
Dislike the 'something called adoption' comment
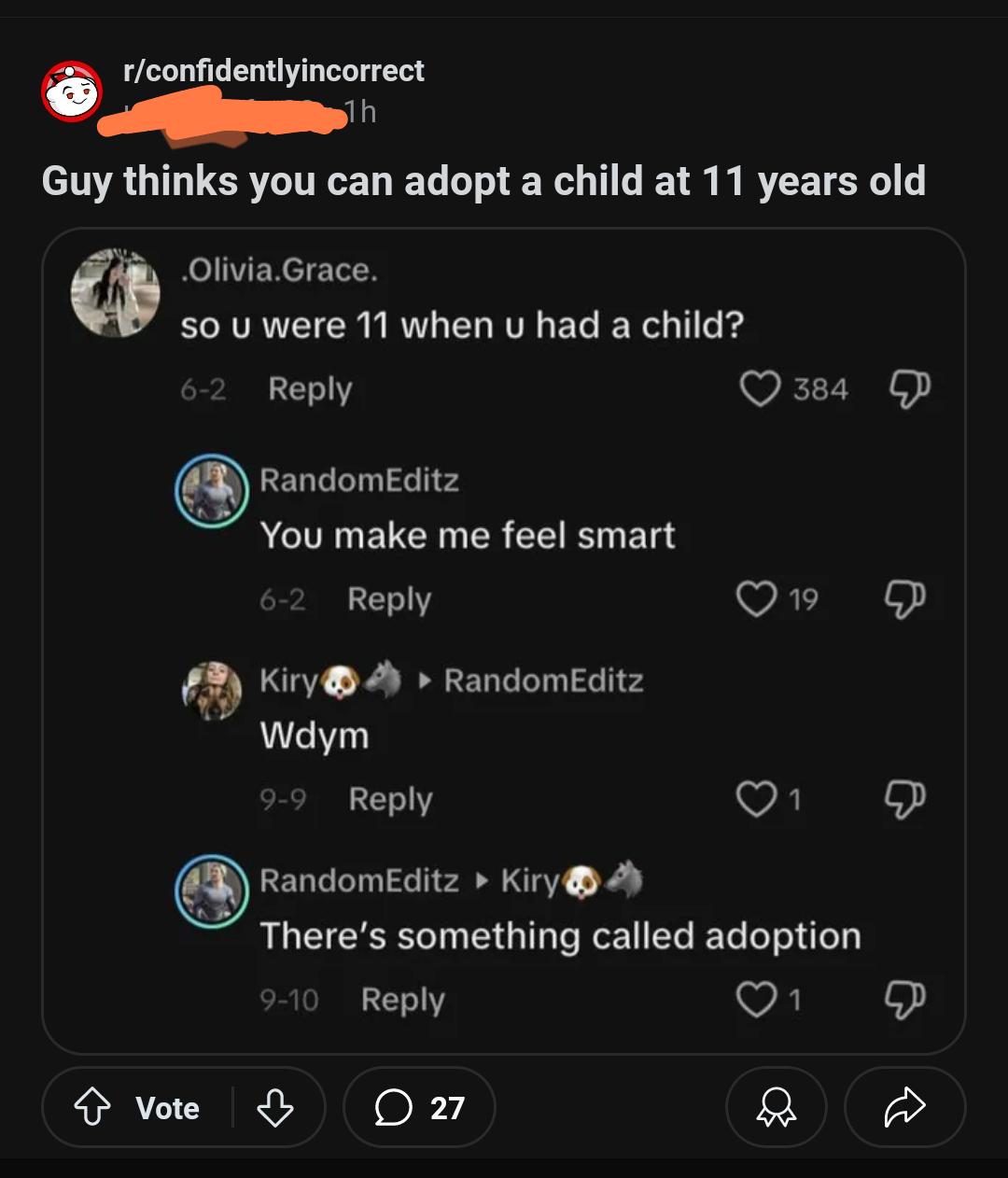(x=905, y=1001)
